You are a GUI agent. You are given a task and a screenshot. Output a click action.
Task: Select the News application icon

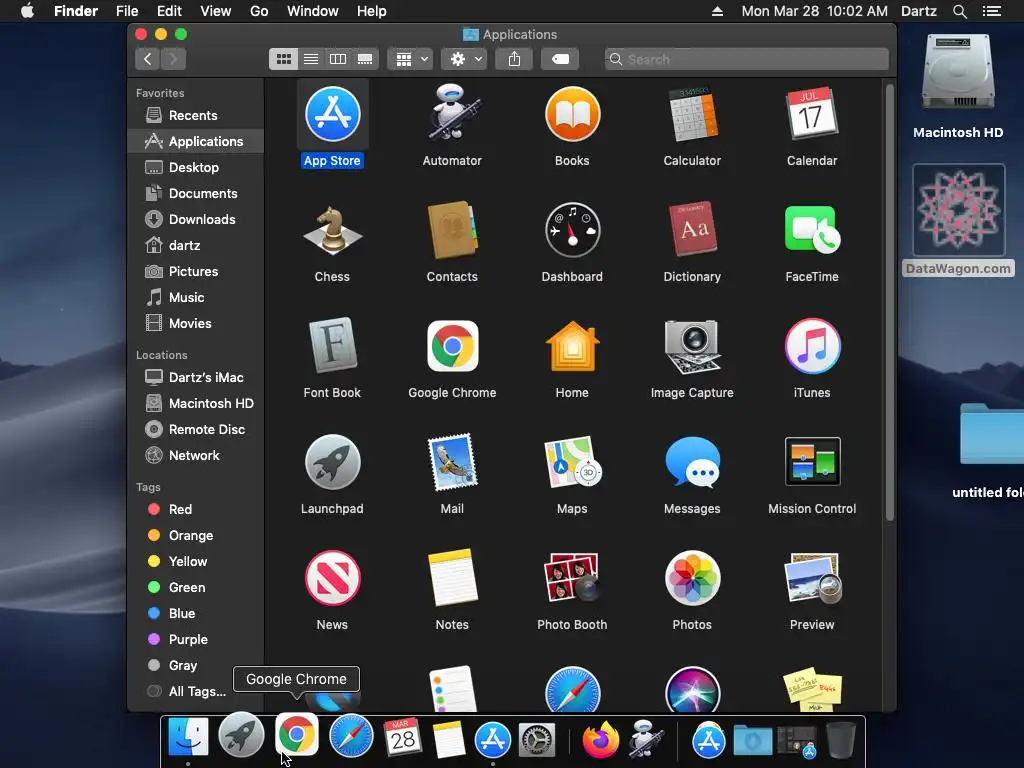tap(332, 578)
